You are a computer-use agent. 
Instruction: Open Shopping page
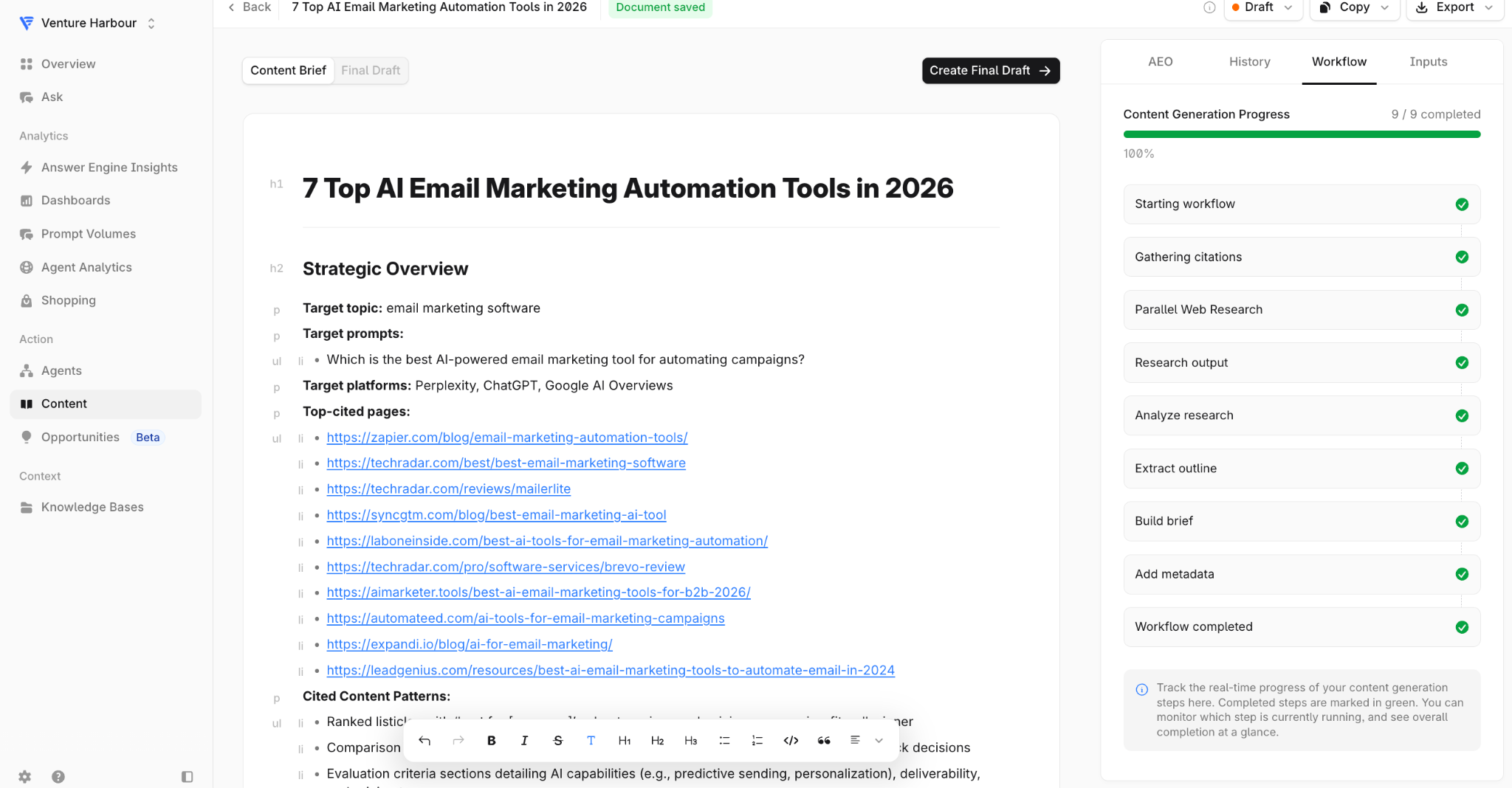click(x=106, y=300)
